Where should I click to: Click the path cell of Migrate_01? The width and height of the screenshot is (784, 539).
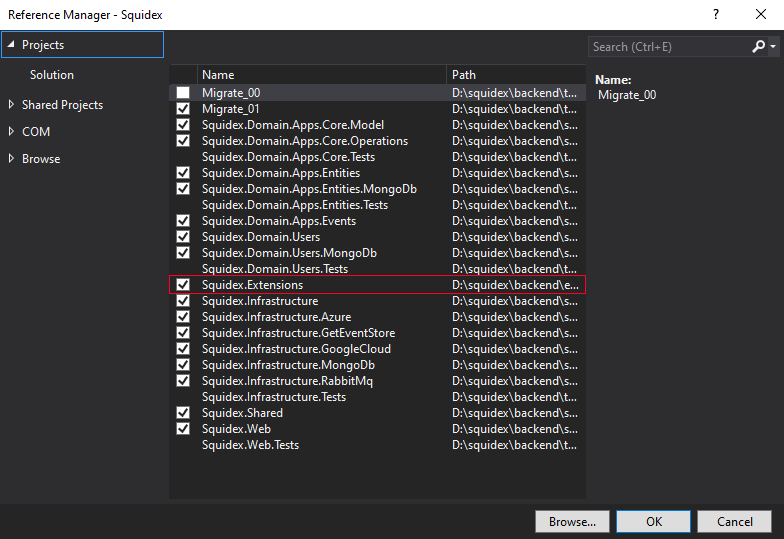(x=514, y=108)
